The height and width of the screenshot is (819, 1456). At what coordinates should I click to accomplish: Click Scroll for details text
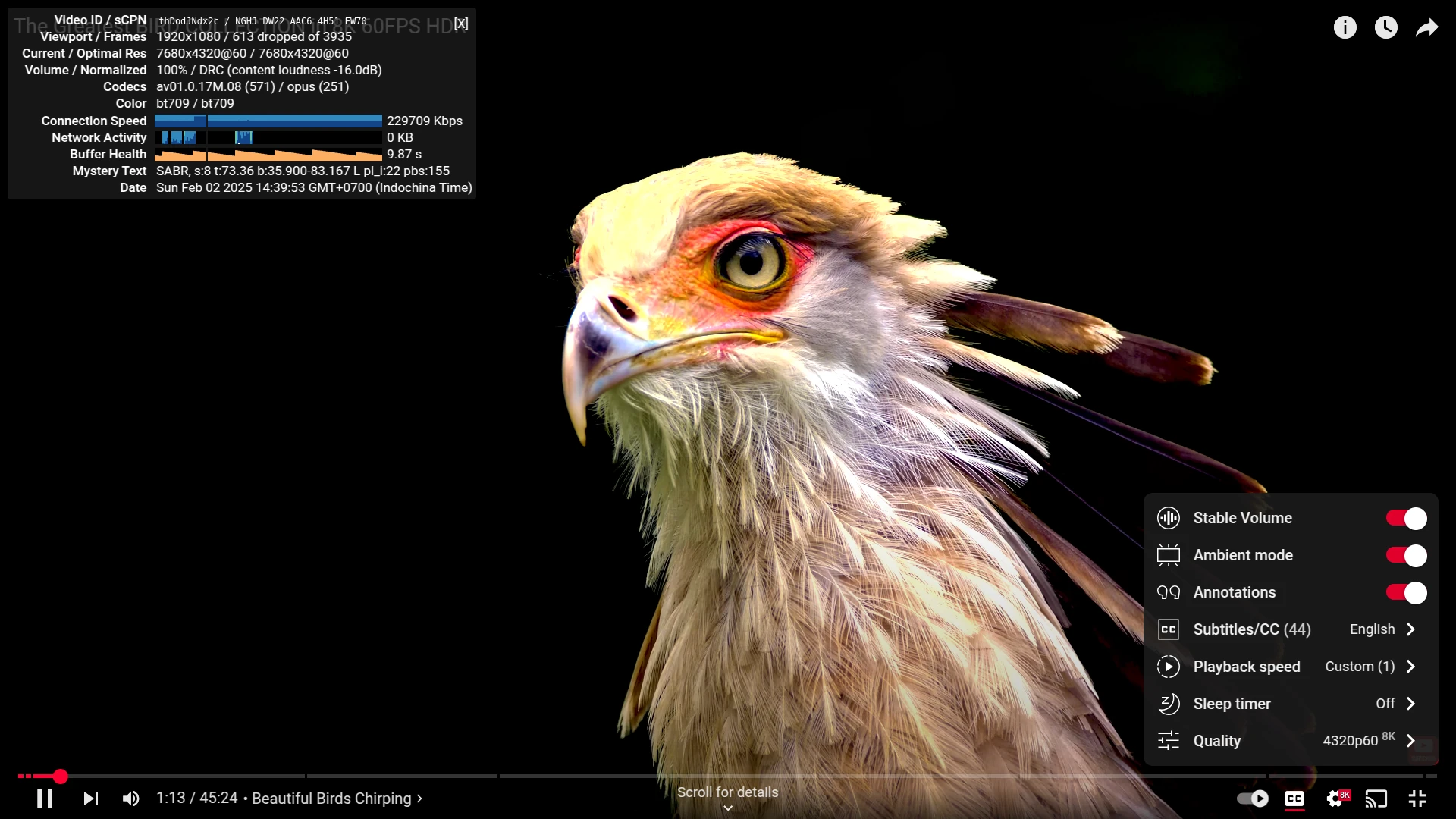pyautogui.click(x=727, y=792)
